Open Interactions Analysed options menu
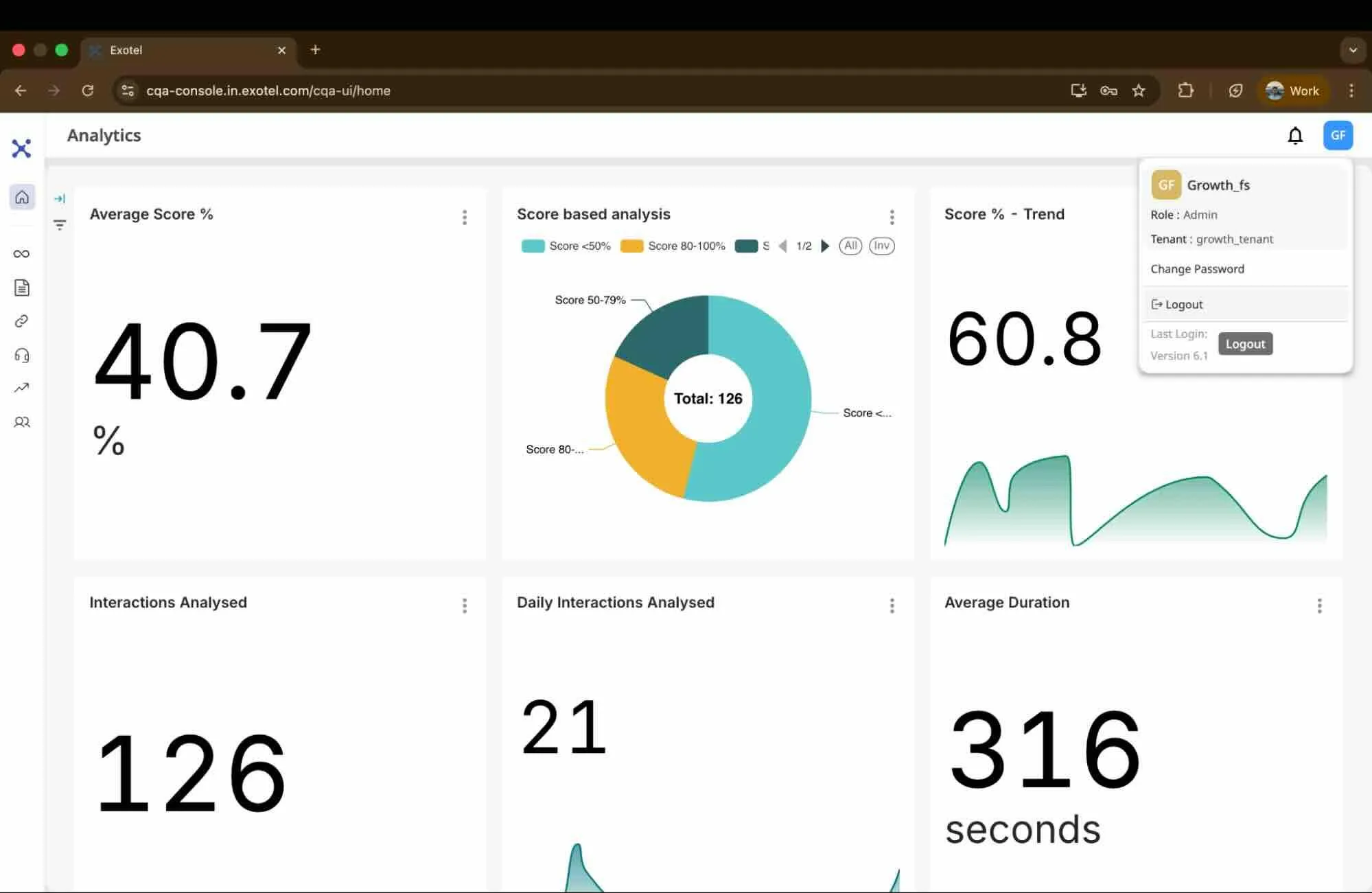The height and width of the screenshot is (893, 1372). (465, 605)
